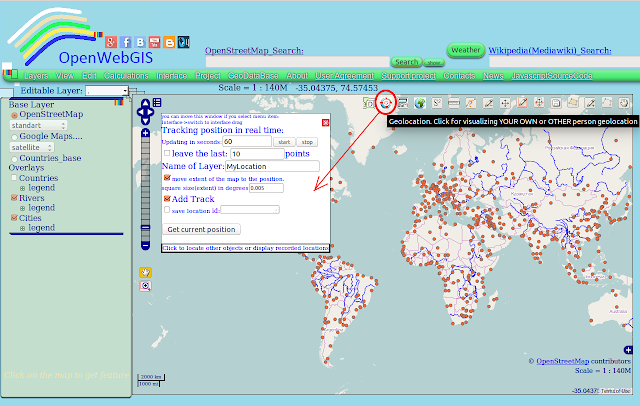The width and height of the screenshot is (640, 406).
Task: Open the 'locate other objects' link
Action: [245, 248]
